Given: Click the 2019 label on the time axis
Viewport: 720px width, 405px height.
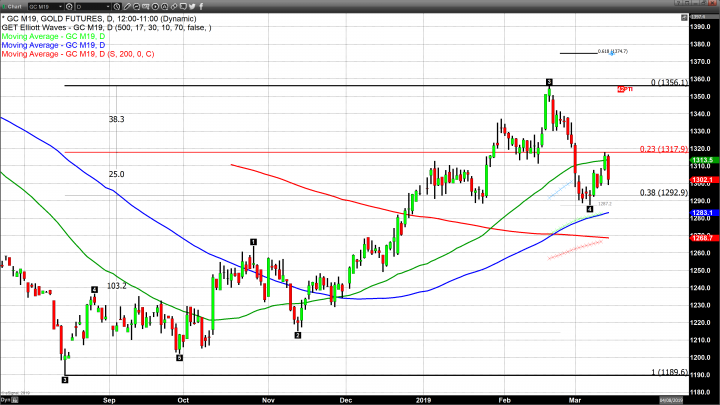Looking at the screenshot, I should pos(423,400).
